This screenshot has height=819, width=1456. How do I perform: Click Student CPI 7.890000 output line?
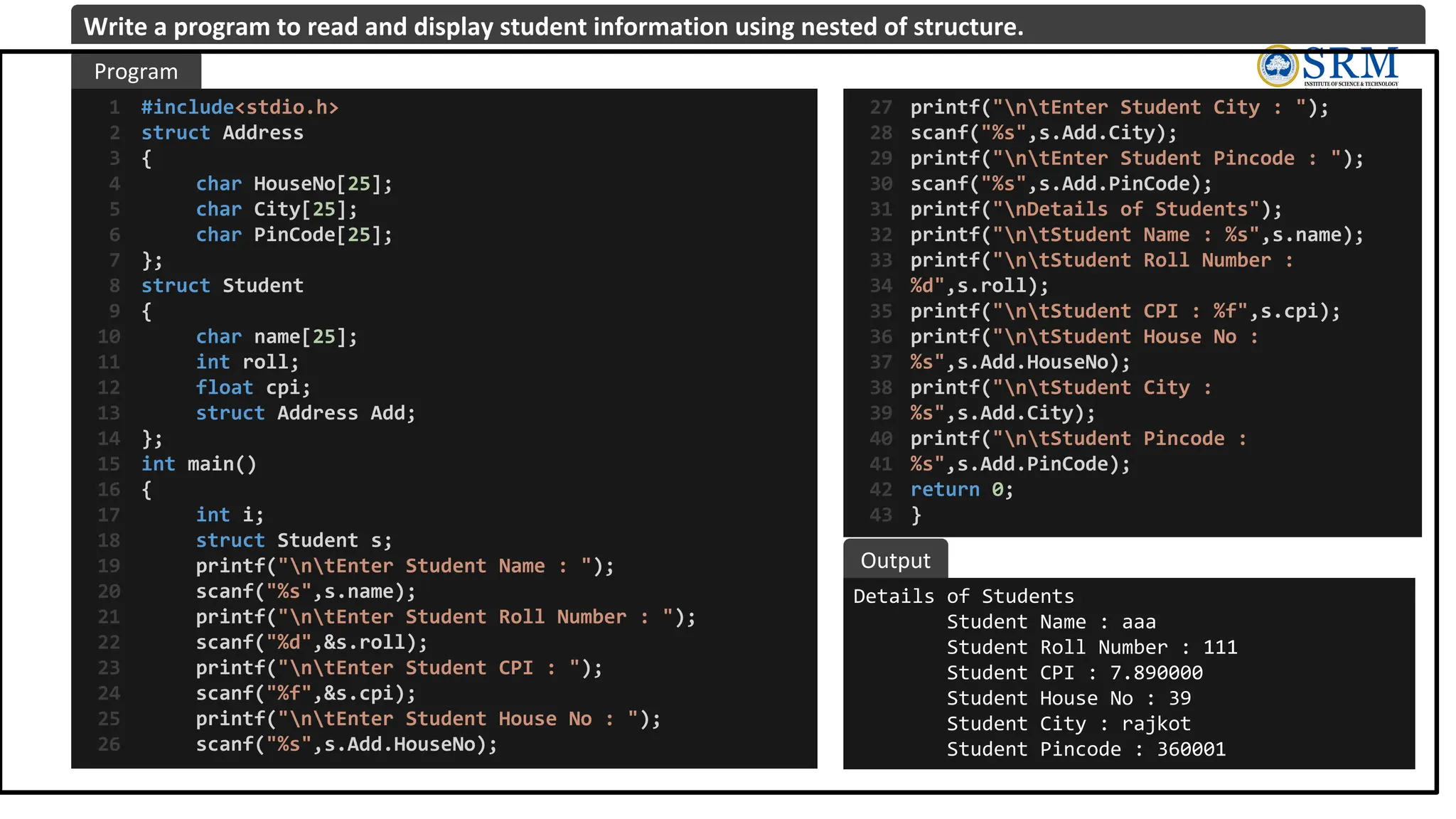(1074, 673)
